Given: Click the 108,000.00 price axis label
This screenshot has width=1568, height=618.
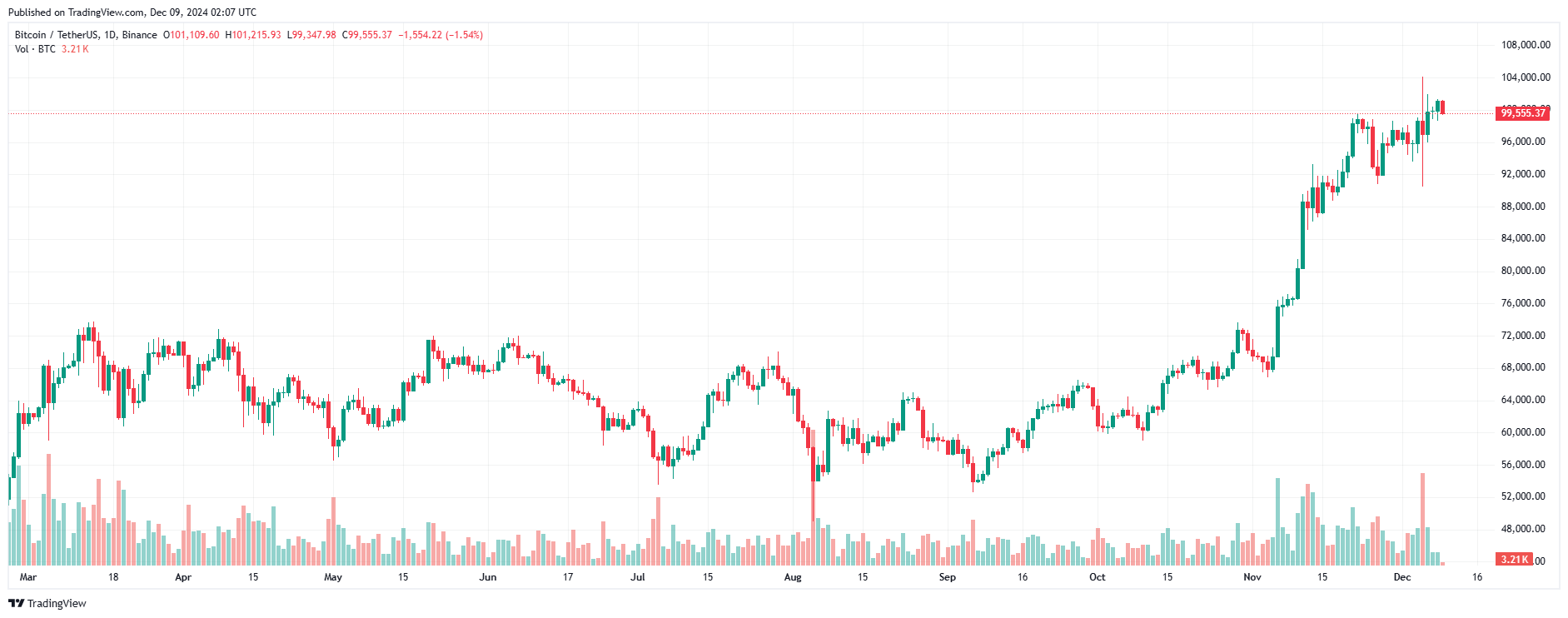Looking at the screenshot, I should tap(1526, 45).
